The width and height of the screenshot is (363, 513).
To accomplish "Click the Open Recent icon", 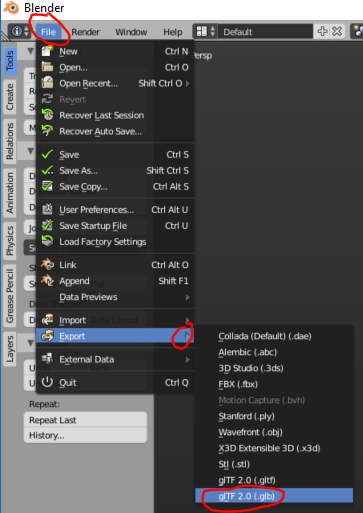I will click(47, 83).
